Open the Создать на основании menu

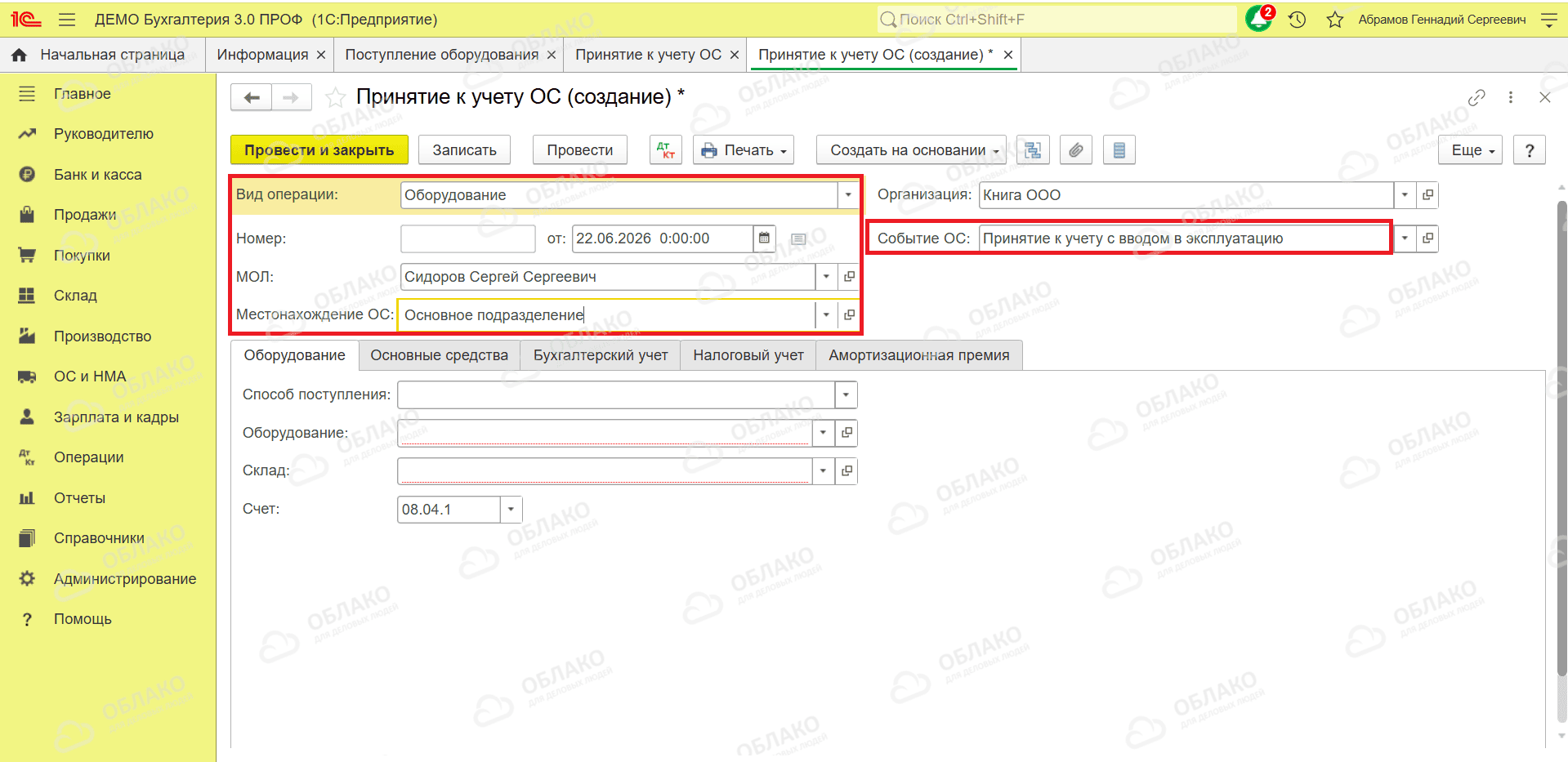[912, 150]
